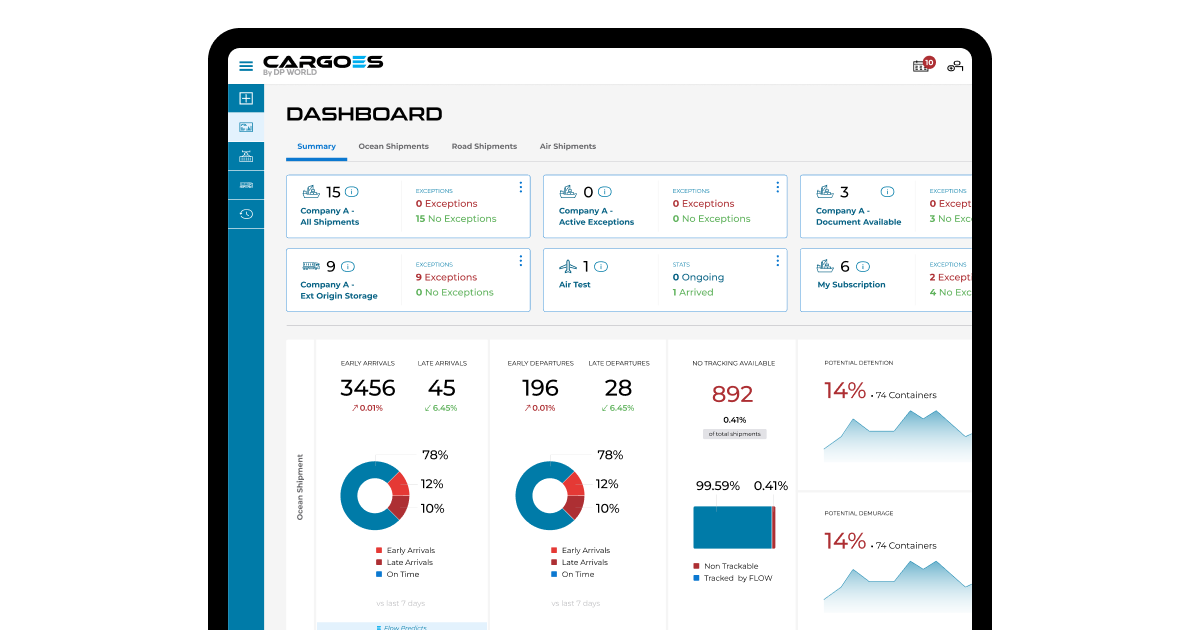1200x630 pixels.
Task: Open options menu on All Shipments card
Action: (521, 187)
